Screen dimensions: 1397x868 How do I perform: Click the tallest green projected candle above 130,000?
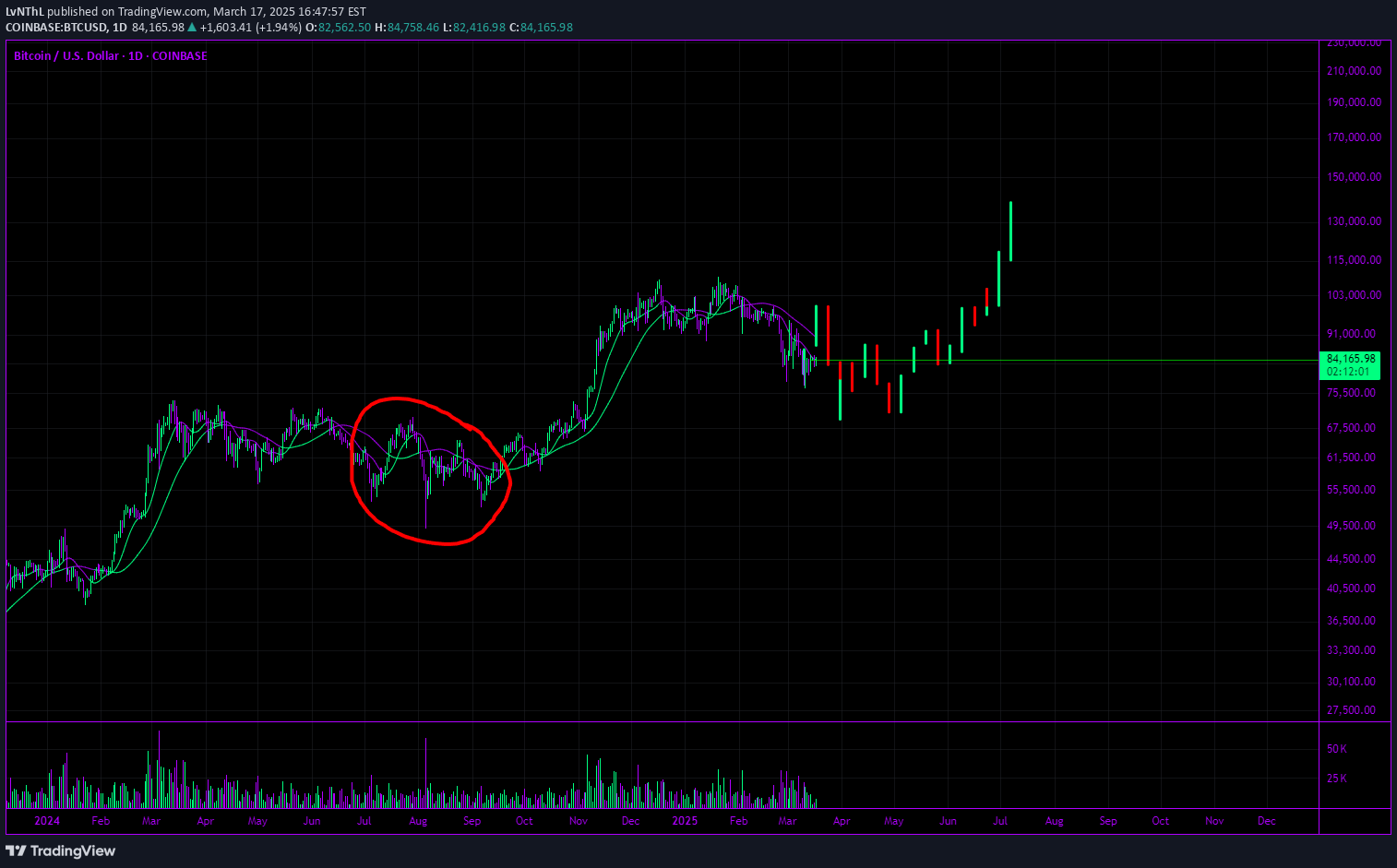[1011, 232]
